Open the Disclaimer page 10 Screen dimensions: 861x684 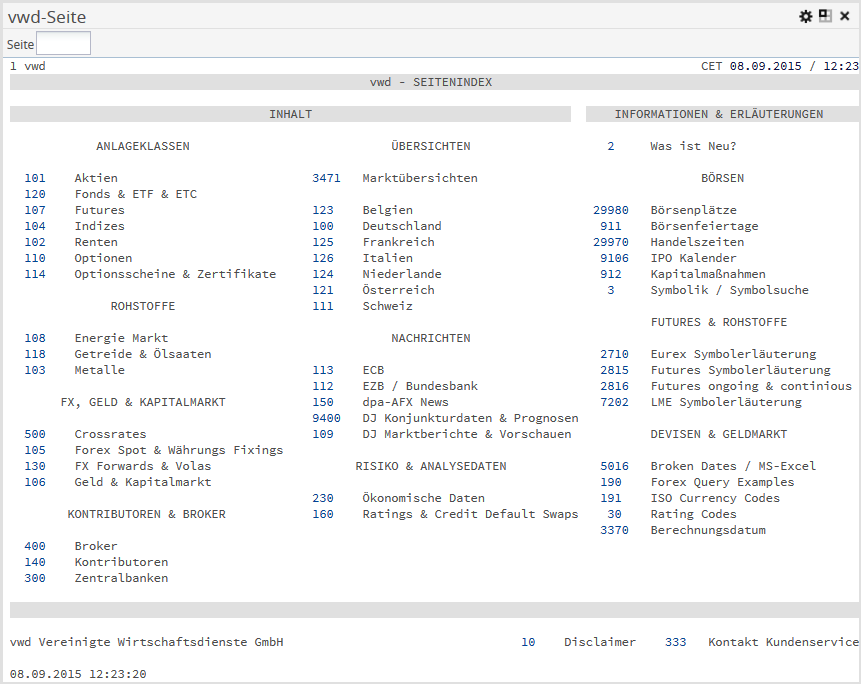(528, 642)
